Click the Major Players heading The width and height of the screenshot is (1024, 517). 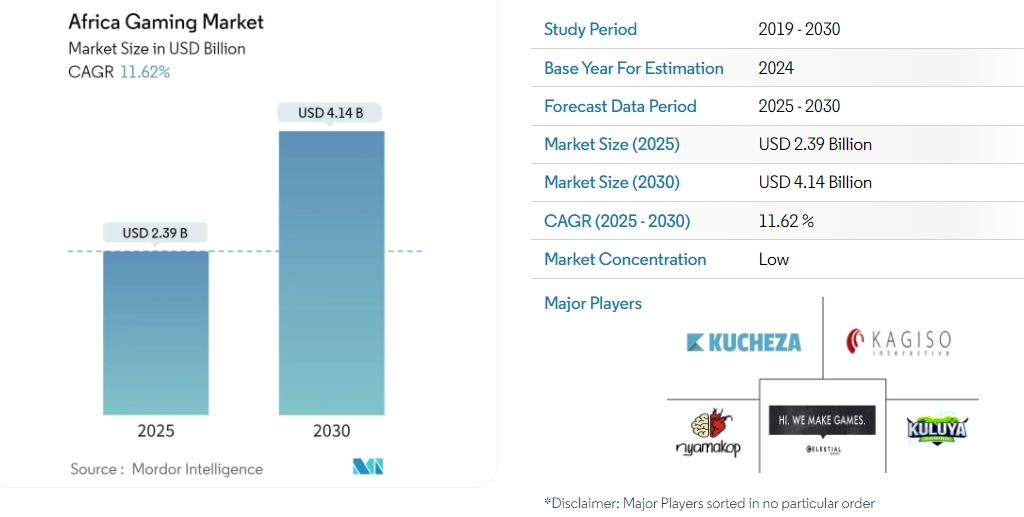click(x=593, y=303)
